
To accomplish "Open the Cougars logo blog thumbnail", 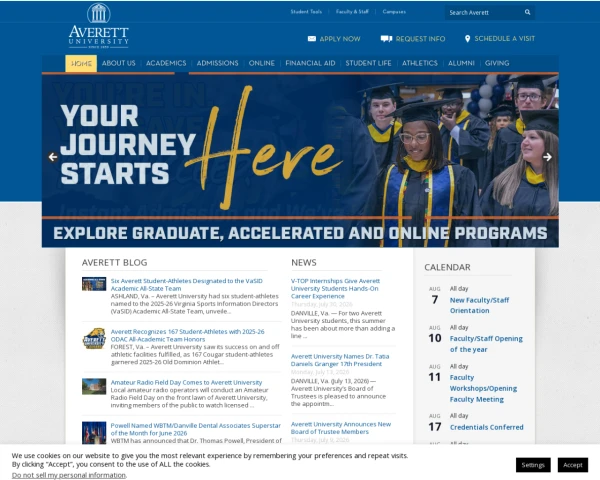I will click(x=94, y=338).
